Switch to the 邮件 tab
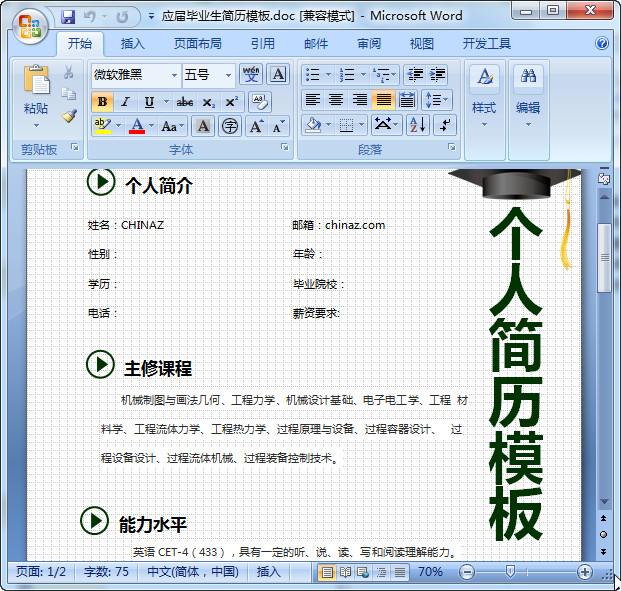 click(316, 44)
